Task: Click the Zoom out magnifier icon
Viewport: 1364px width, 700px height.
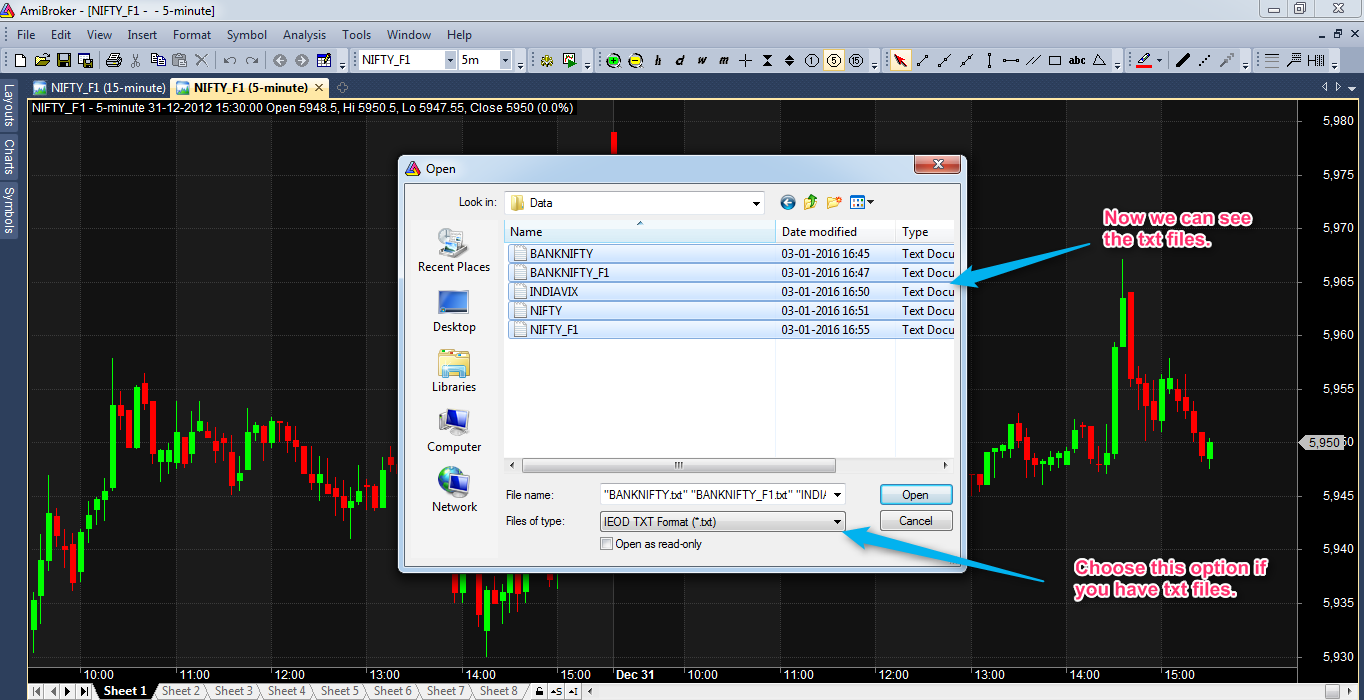Action: tap(635, 60)
